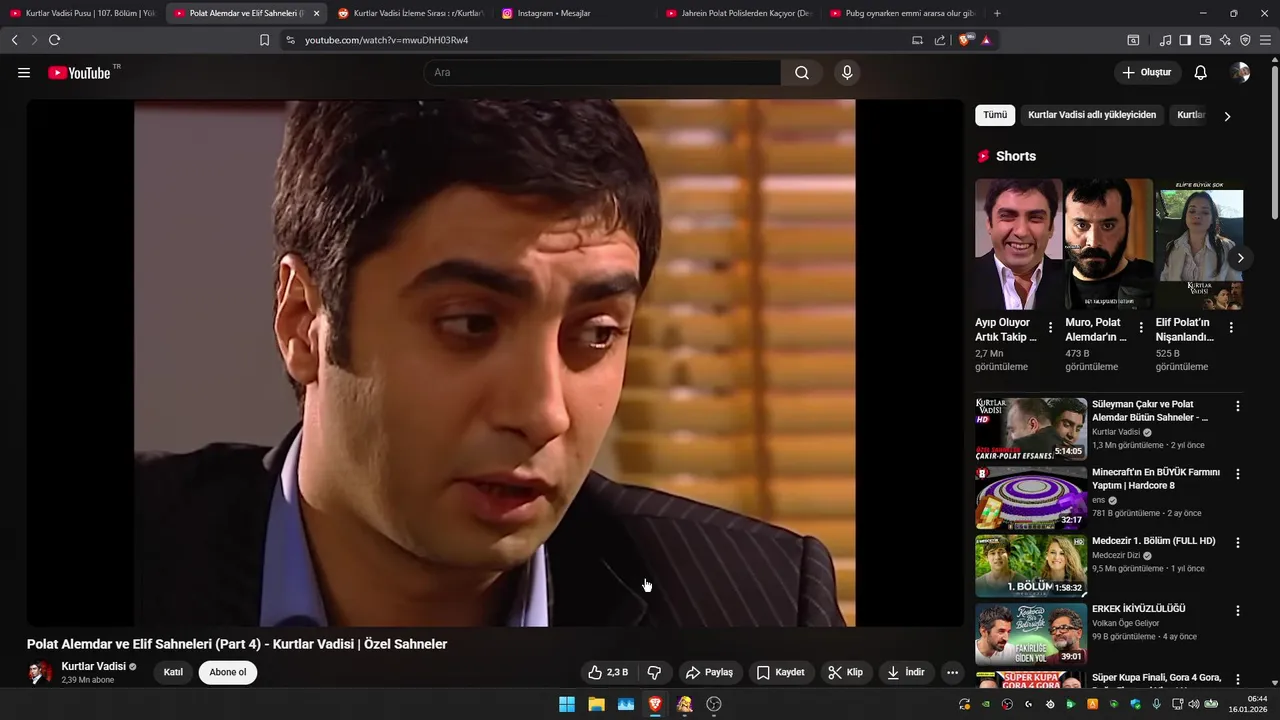The height and width of the screenshot is (720, 1280).
Task: Open the Elif Polat'ın Nişanlandı Short title
Action: tap(1183, 330)
